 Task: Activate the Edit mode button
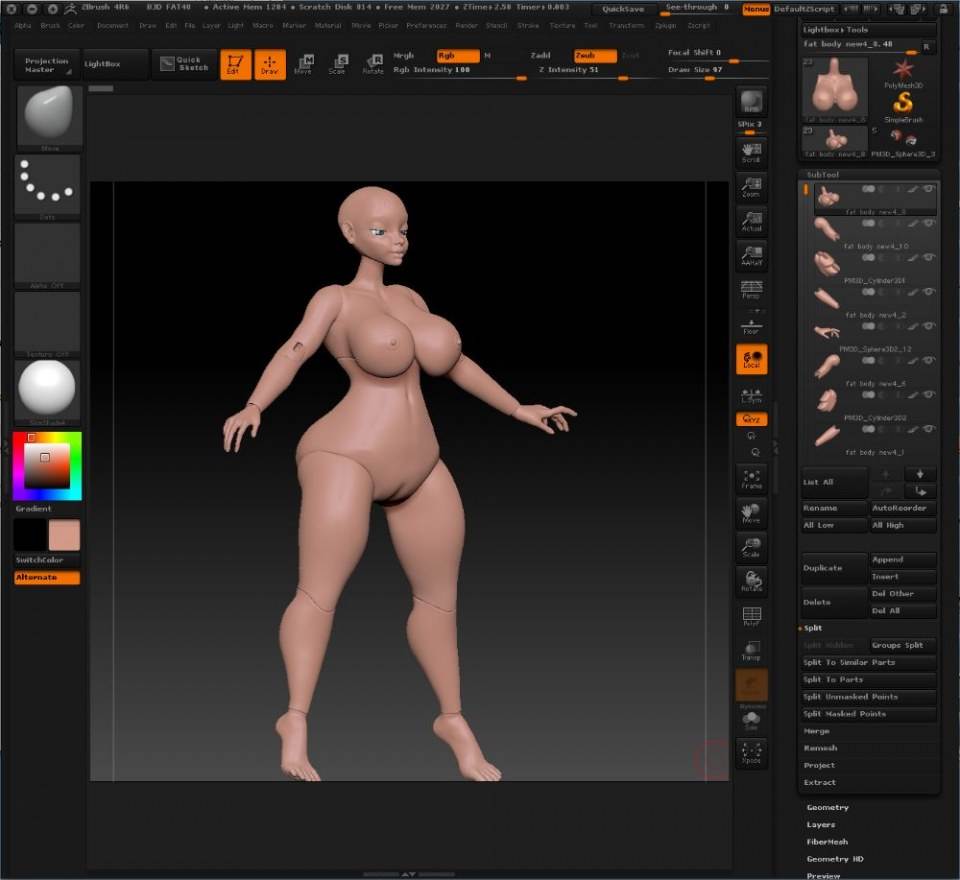tap(236, 64)
